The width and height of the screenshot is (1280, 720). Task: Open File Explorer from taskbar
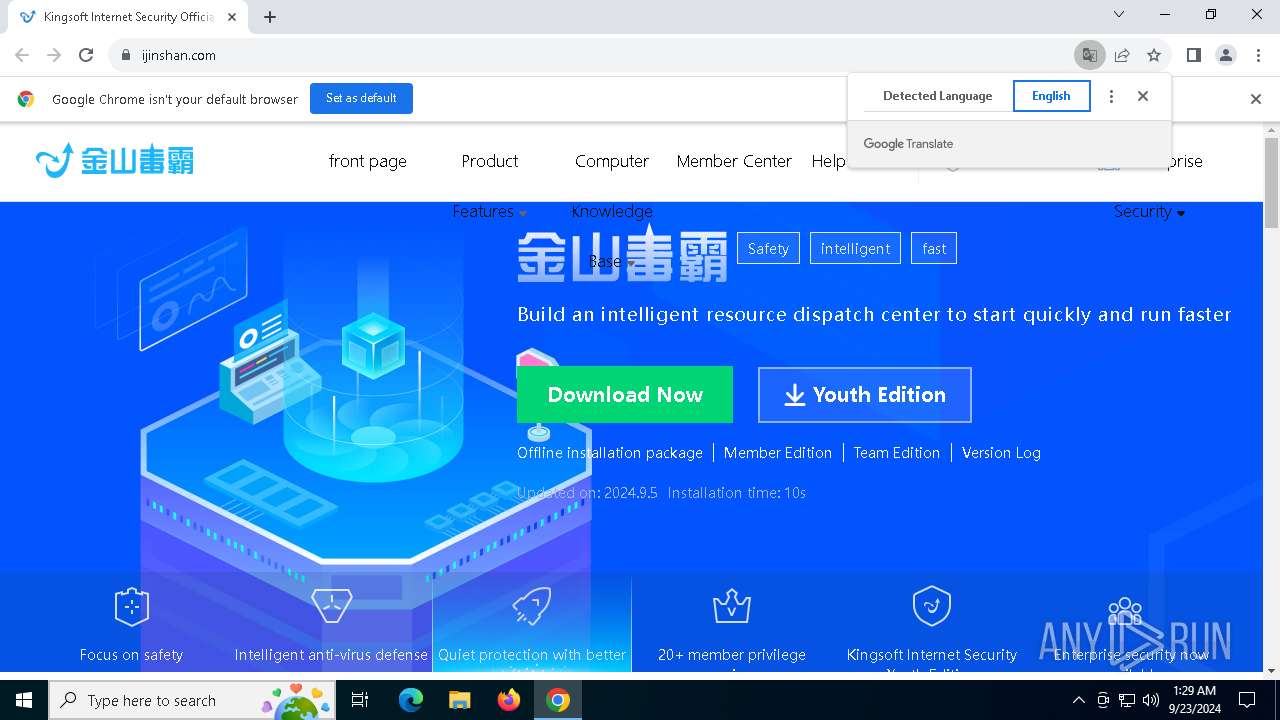pyautogui.click(x=459, y=700)
